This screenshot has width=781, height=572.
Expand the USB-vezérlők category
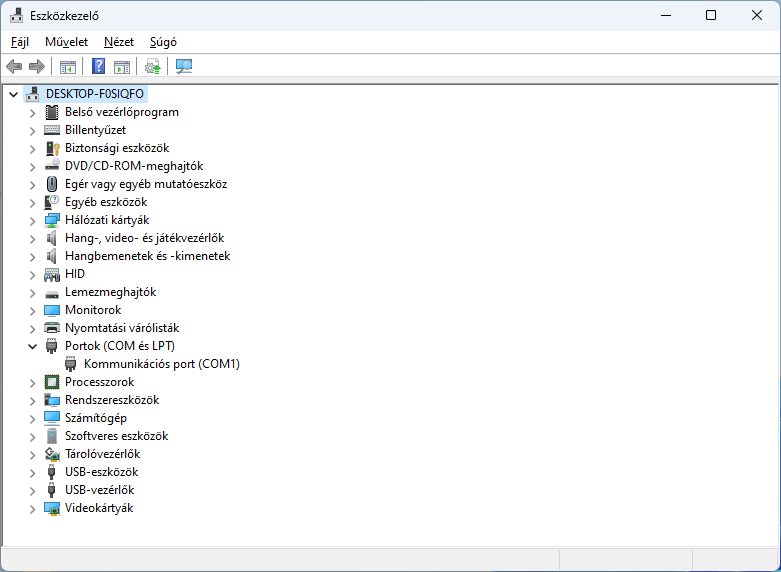(32, 490)
